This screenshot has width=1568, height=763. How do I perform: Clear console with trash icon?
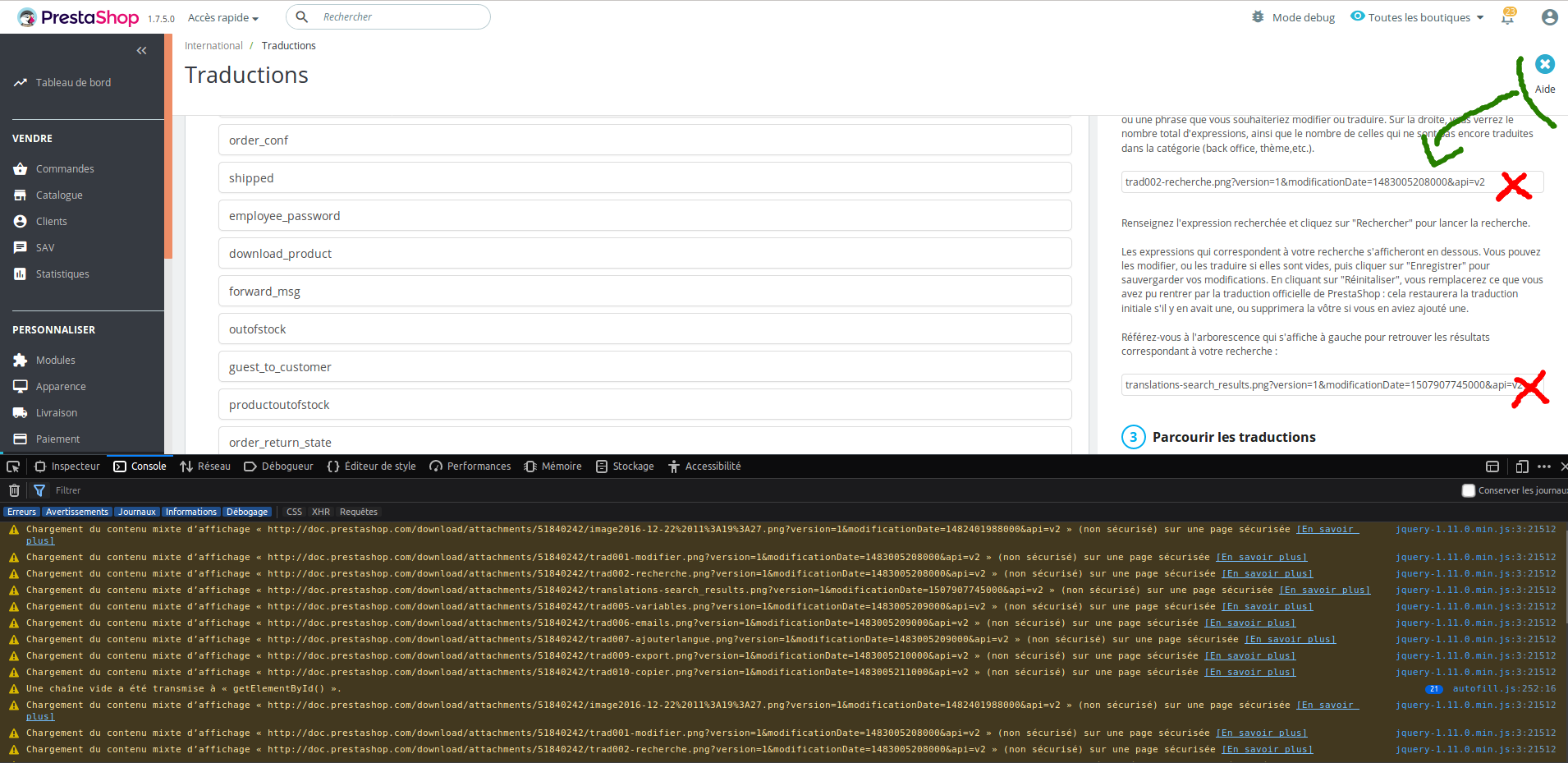[x=14, y=490]
